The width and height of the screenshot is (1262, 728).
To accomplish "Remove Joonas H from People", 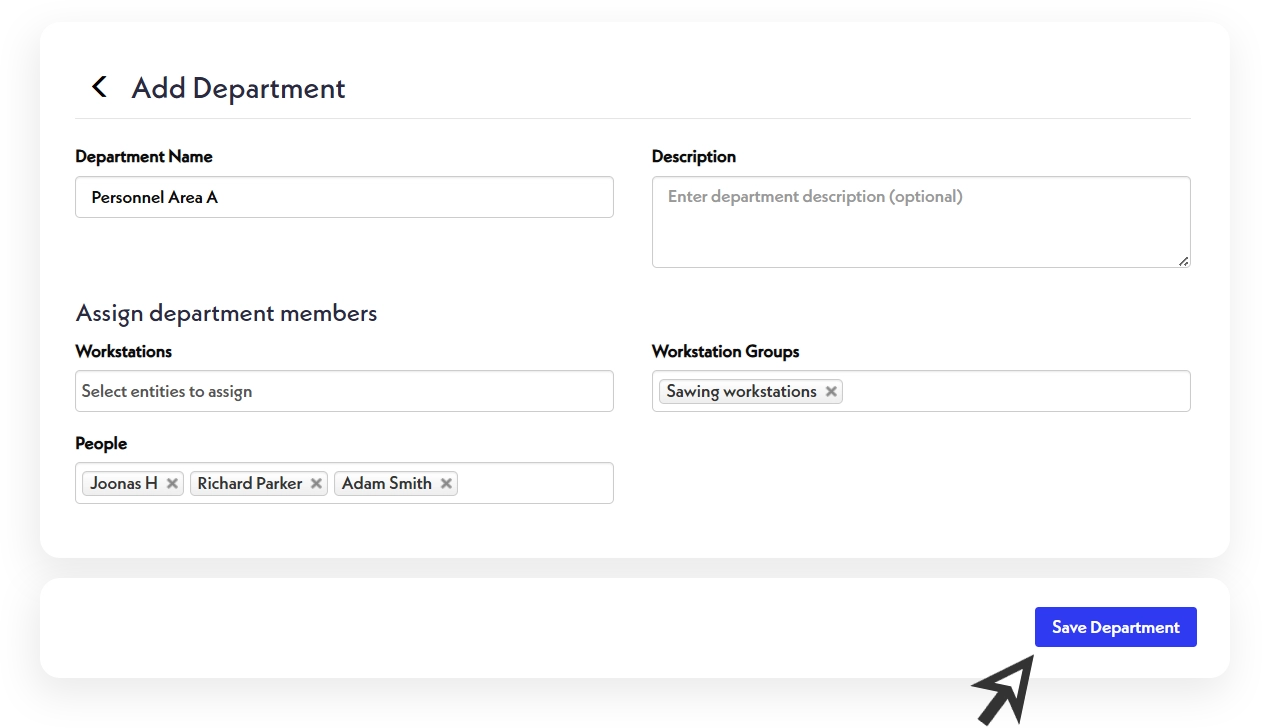I will (x=172, y=483).
